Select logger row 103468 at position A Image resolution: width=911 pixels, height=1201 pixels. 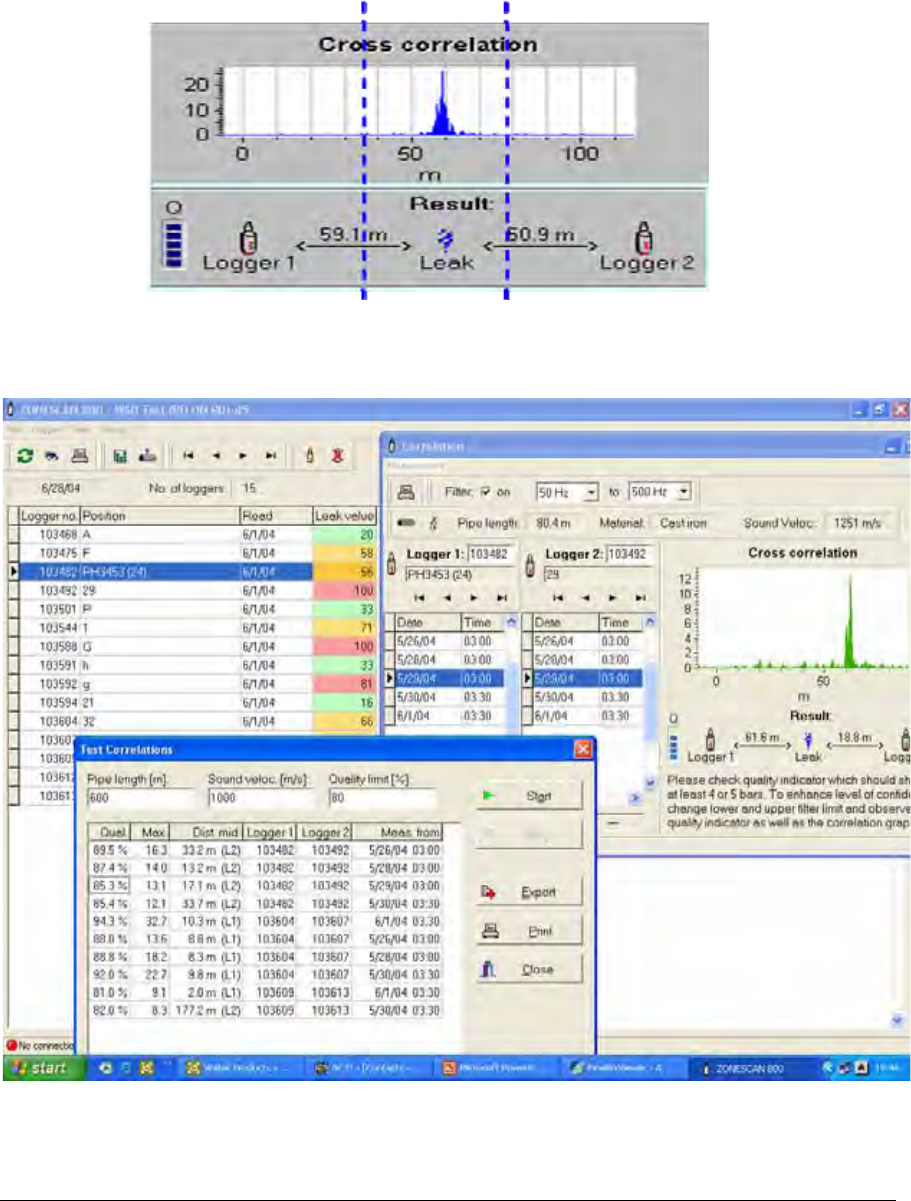(x=192, y=535)
